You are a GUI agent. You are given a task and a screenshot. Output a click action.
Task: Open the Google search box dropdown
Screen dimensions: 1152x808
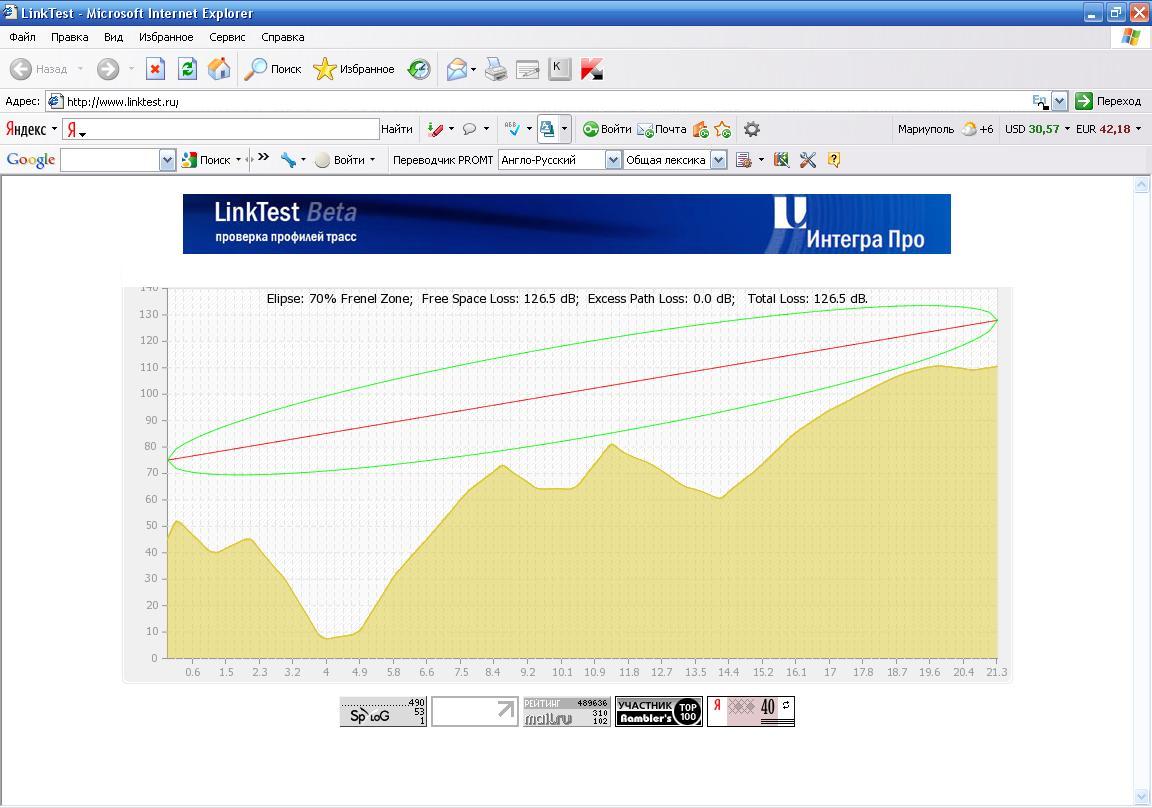pyautogui.click(x=167, y=160)
